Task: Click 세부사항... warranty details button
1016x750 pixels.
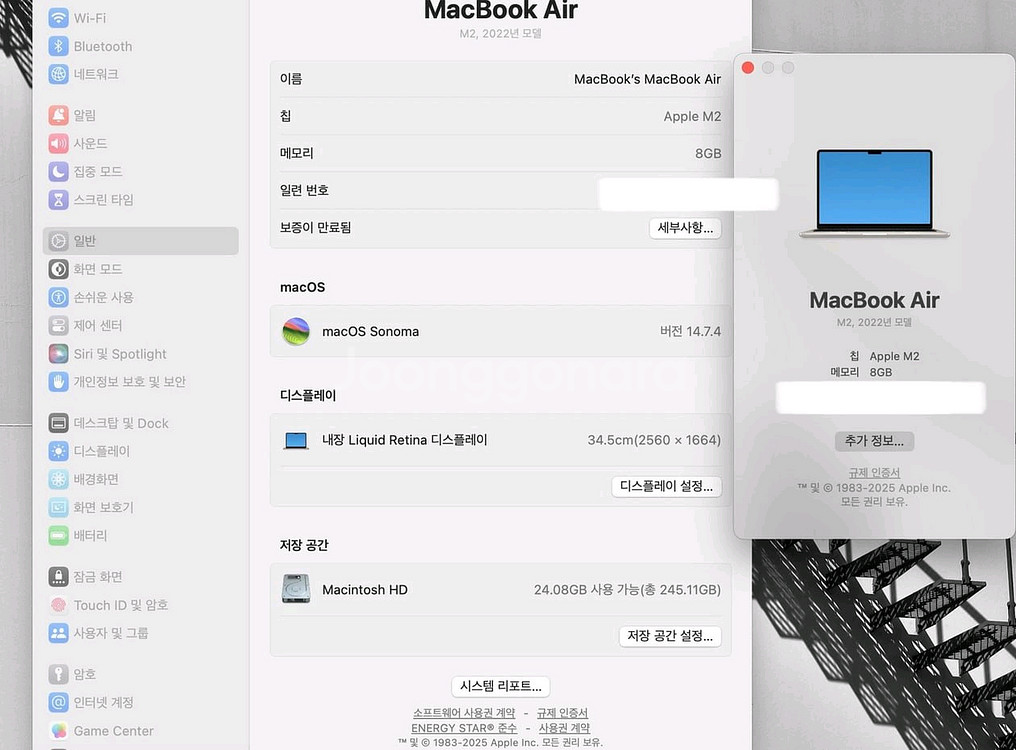Action: (685, 228)
